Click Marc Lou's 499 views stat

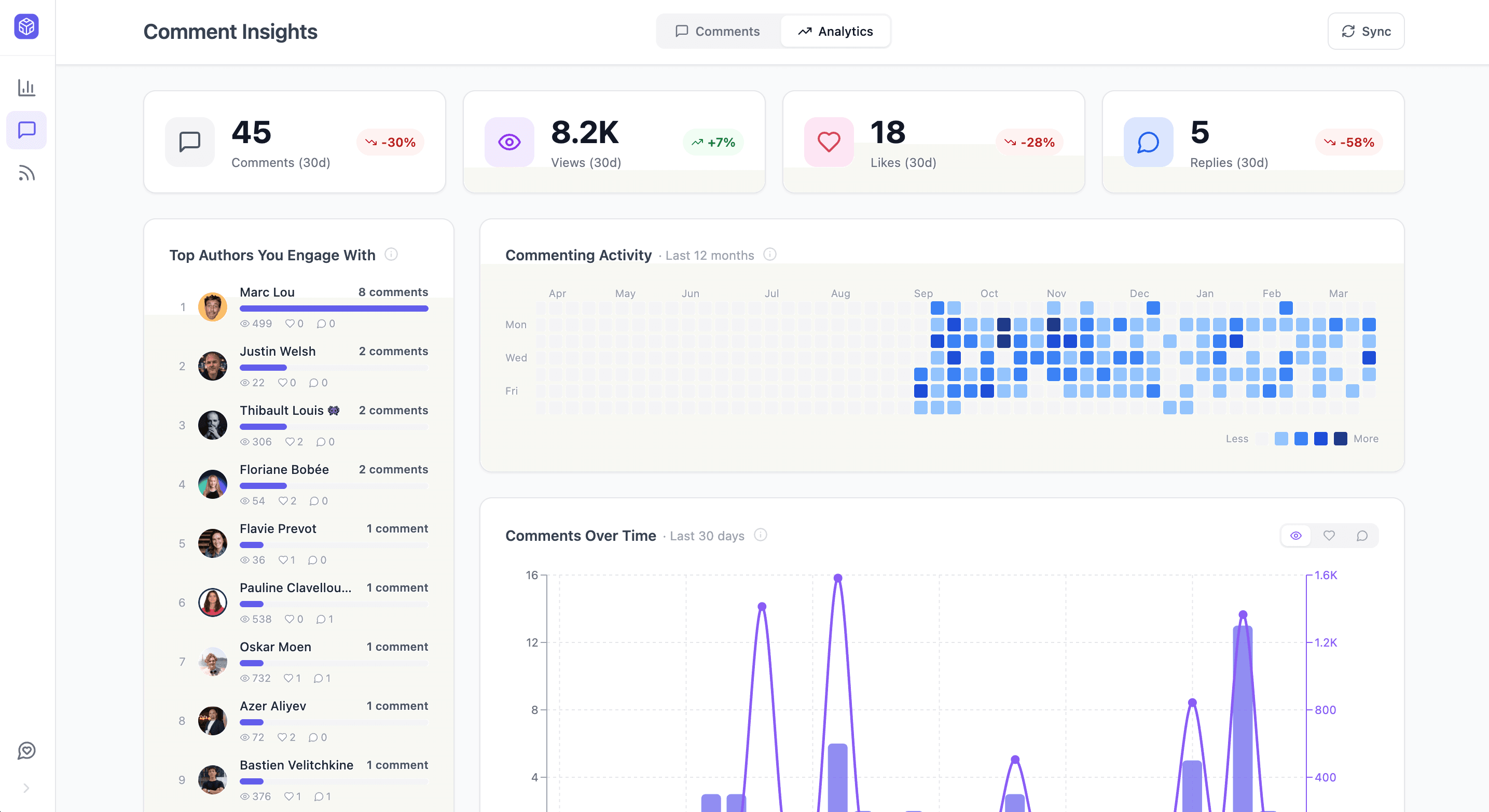(x=256, y=324)
